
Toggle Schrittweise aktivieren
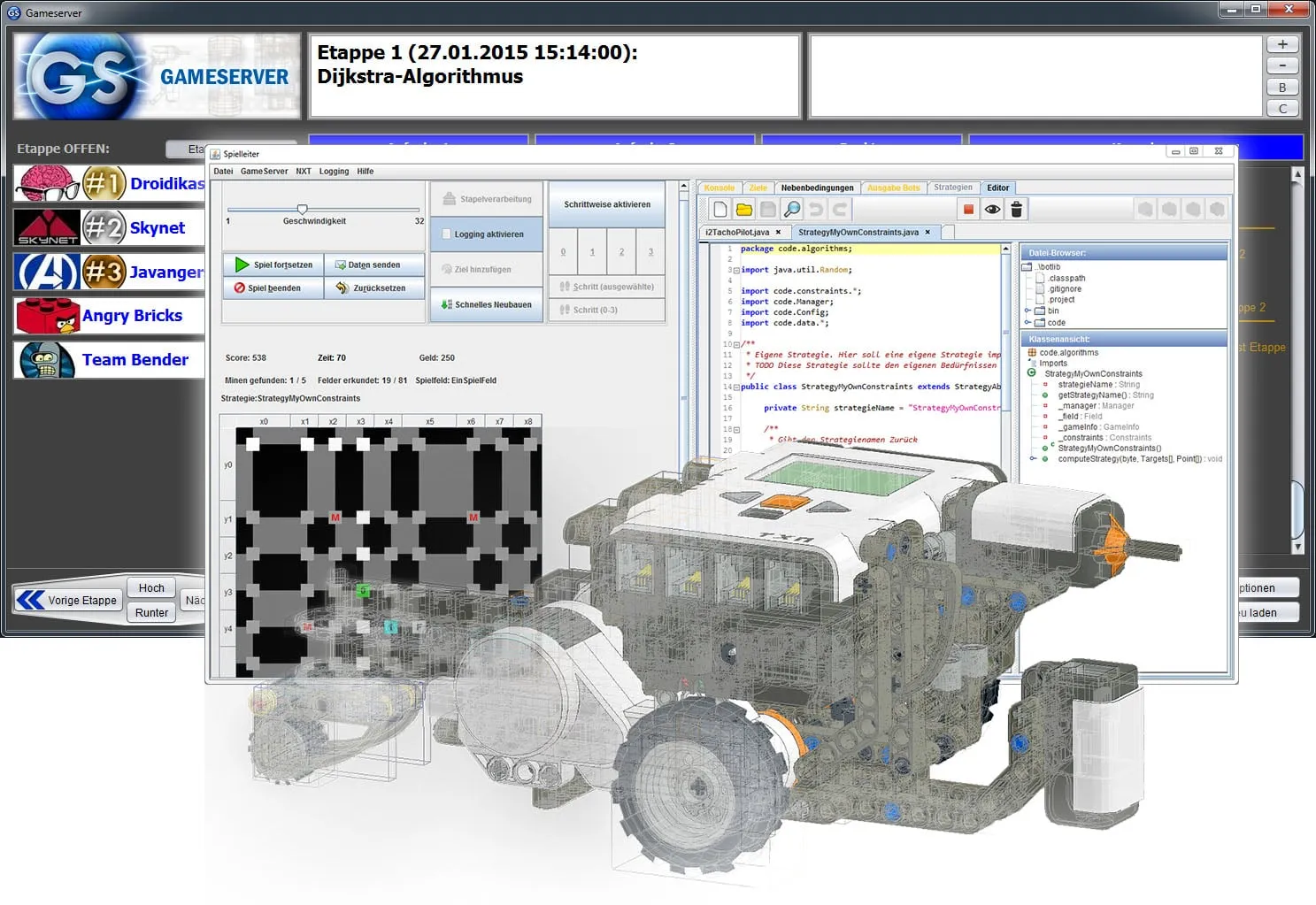coord(607,204)
